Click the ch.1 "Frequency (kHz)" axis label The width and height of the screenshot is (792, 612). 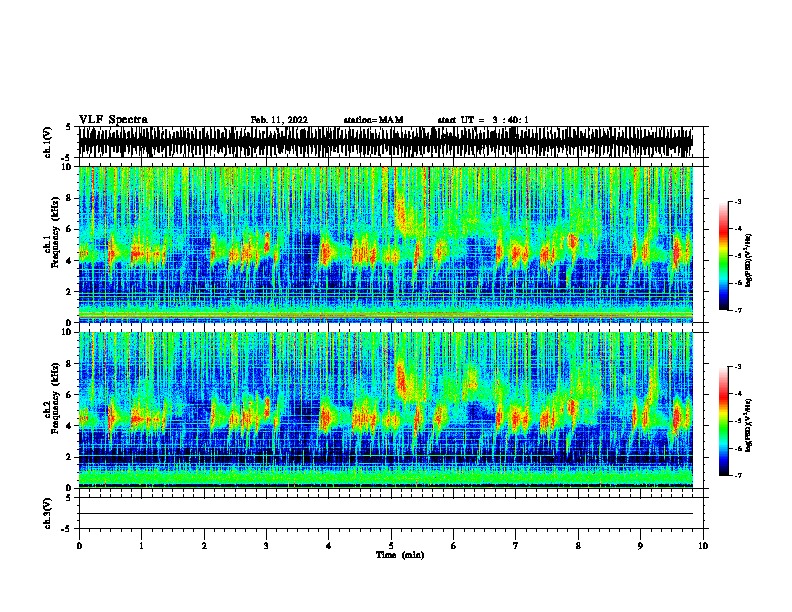click(55, 232)
